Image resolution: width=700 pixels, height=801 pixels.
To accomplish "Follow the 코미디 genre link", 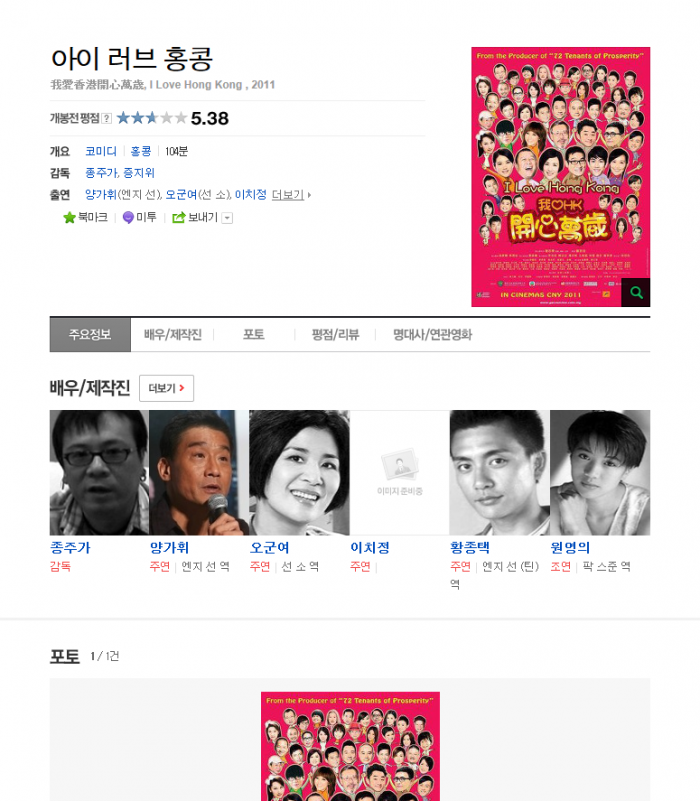I will [101, 151].
